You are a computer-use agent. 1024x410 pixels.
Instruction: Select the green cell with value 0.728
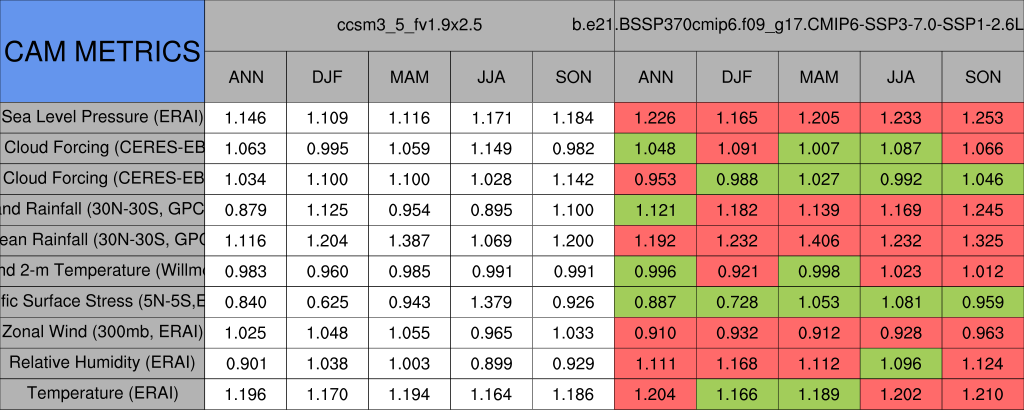[x=737, y=301]
